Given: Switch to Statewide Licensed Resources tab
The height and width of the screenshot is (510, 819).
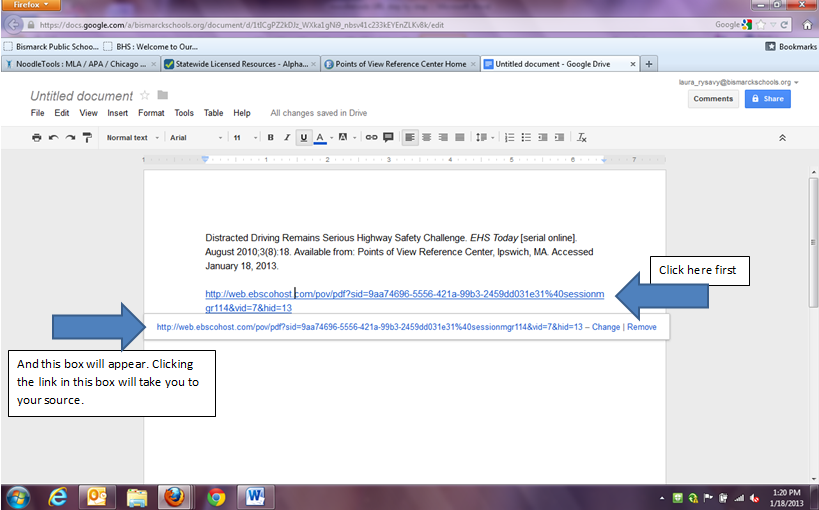Looking at the screenshot, I should tap(240, 64).
